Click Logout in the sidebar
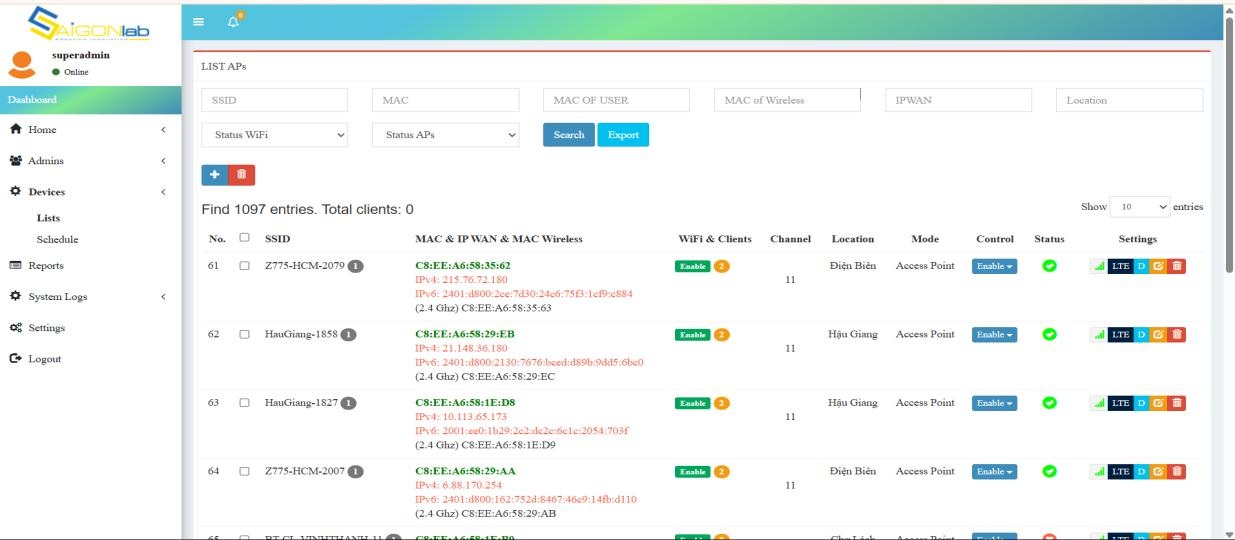The height and width of the screenshot is (540, 1235). point(90,359)
